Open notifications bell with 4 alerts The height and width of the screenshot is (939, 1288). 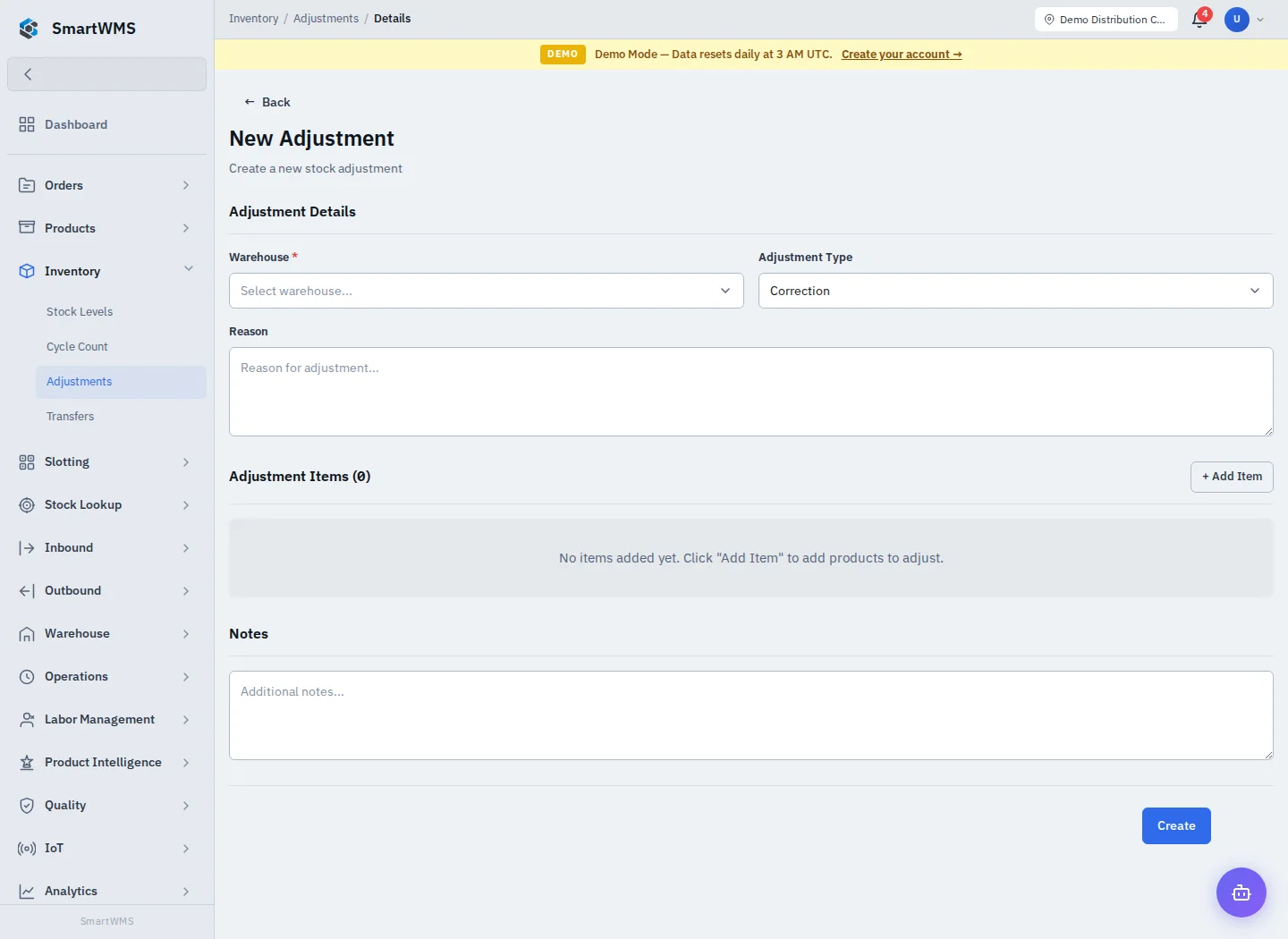1200,19
